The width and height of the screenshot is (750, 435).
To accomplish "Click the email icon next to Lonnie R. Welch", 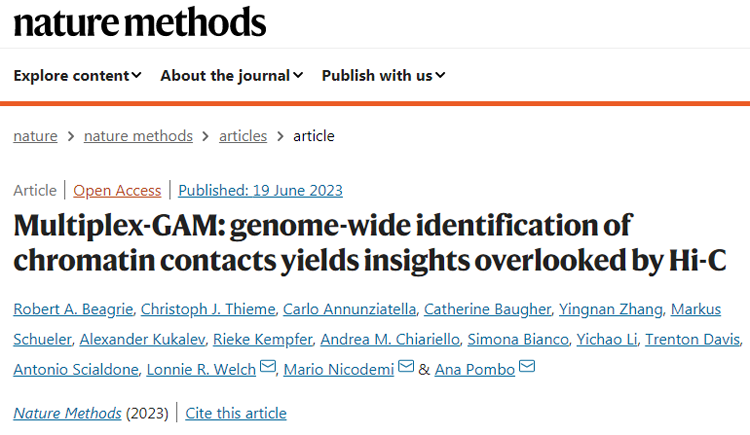I will click(267, 369).
